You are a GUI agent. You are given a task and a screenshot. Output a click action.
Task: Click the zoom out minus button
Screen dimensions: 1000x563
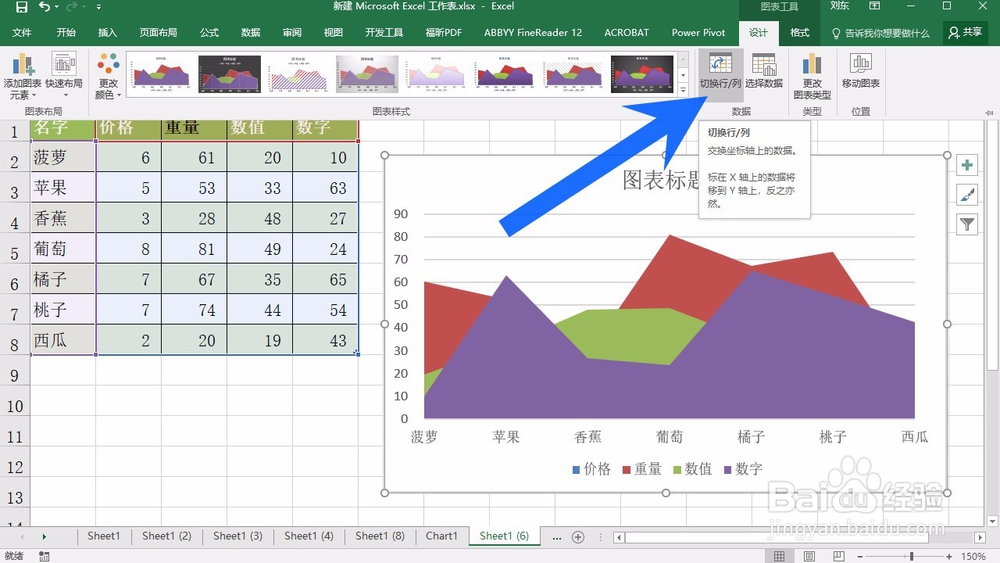(x=860, y=557)
